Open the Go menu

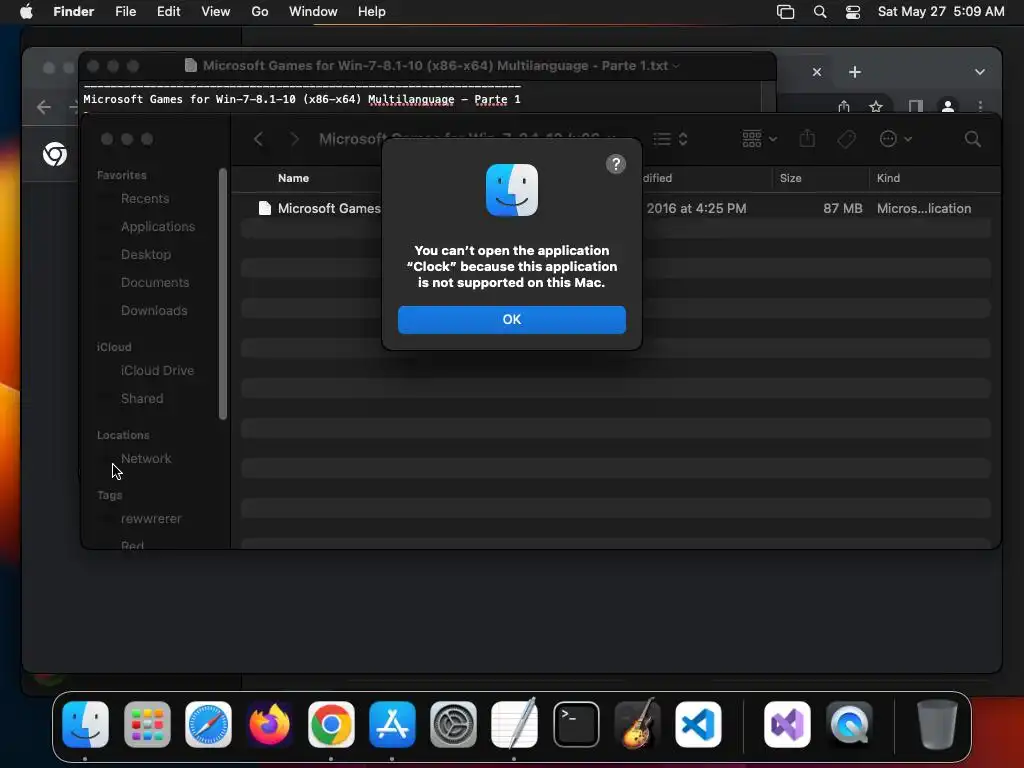[x=260, y=12]
